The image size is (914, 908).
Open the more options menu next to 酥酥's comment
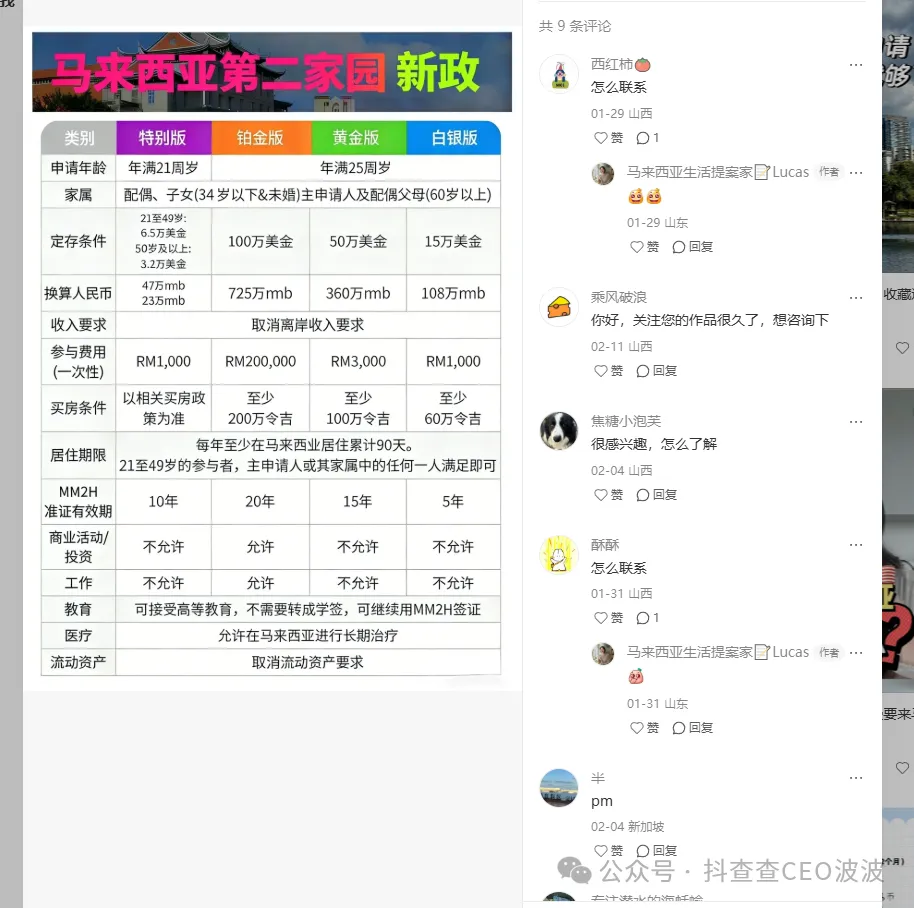click(856, 544)
